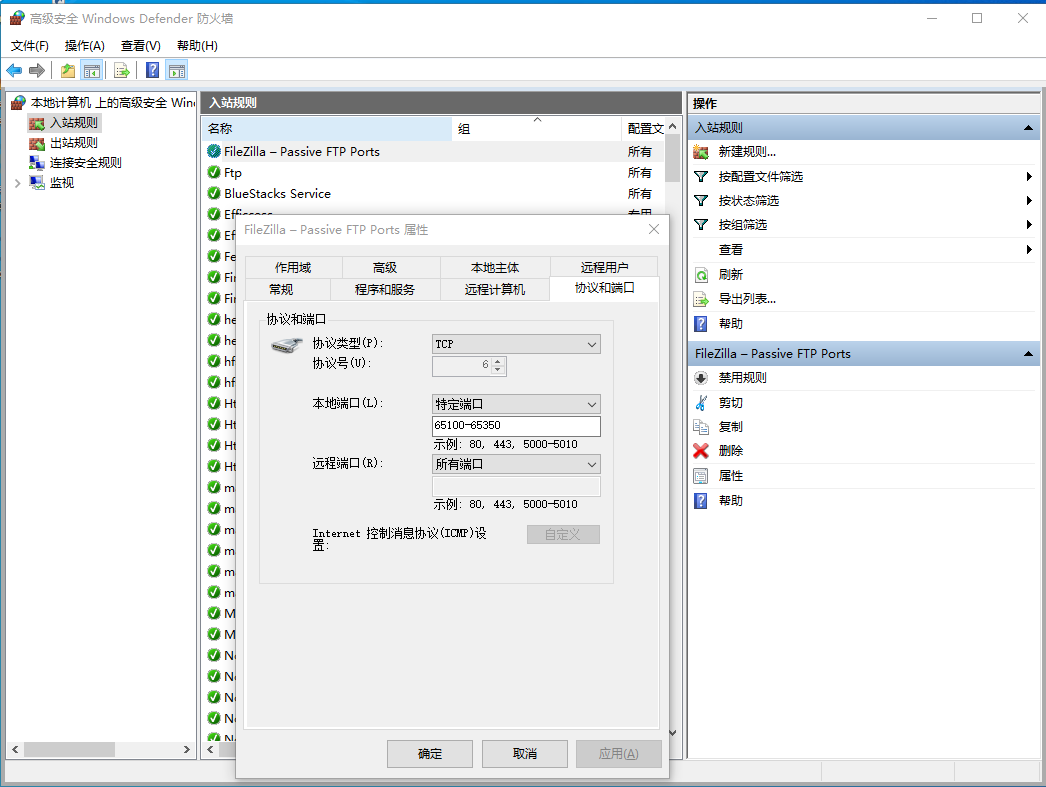The width and height of the screenshot is (1046, 787).
Task: Click 剪切 in the actions pane
Action: (730, 403)
